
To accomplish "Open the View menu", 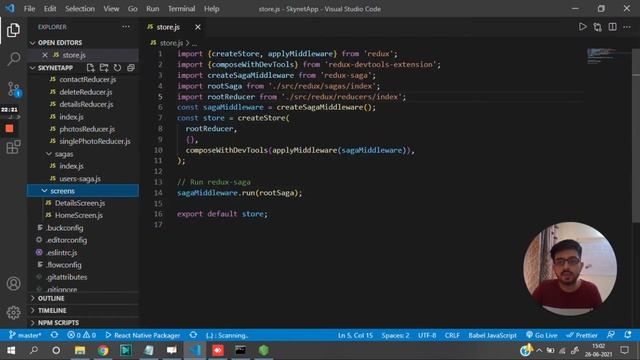I will [x=111, y=9].
